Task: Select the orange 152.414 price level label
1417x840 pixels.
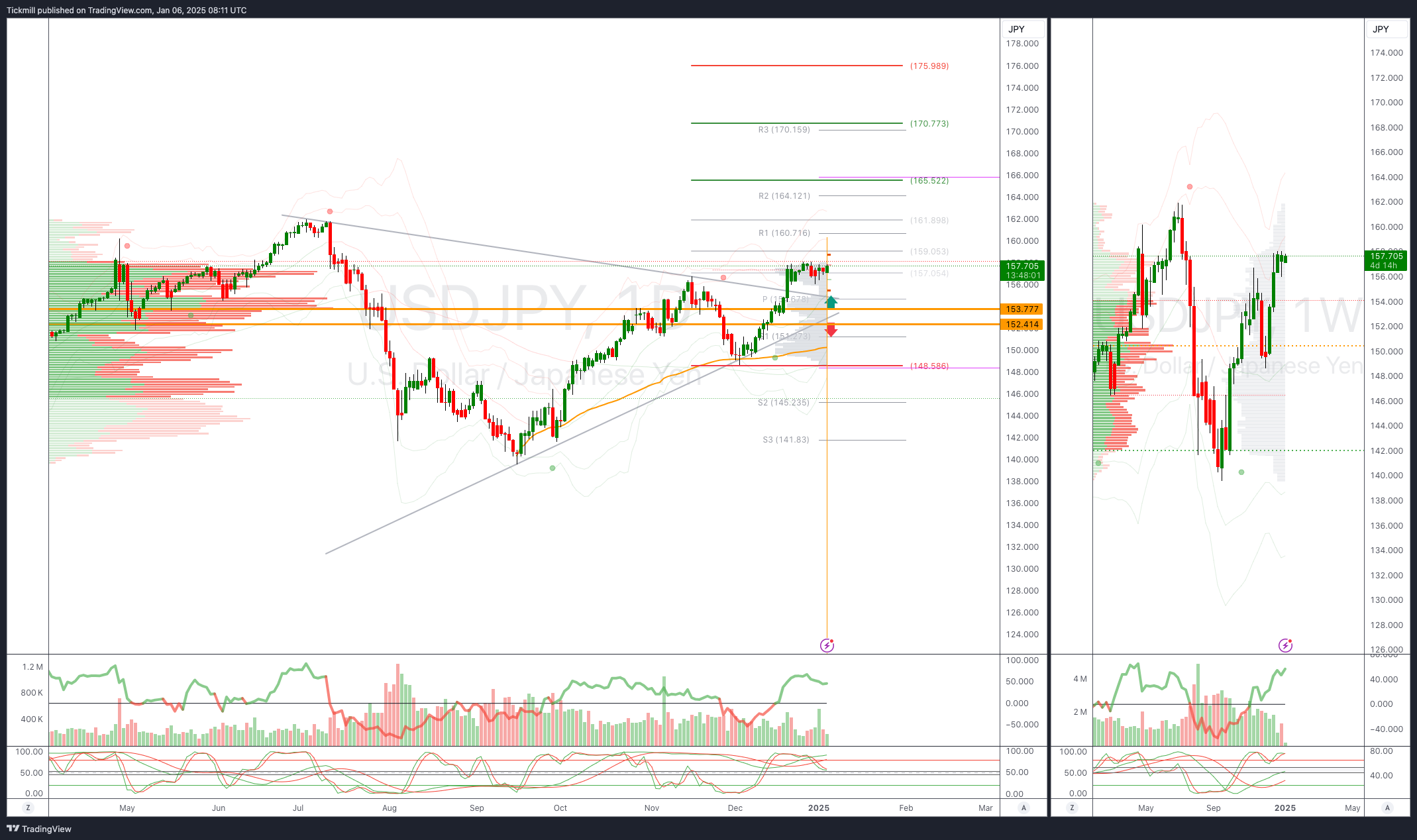Action: tap(1022, 325)
